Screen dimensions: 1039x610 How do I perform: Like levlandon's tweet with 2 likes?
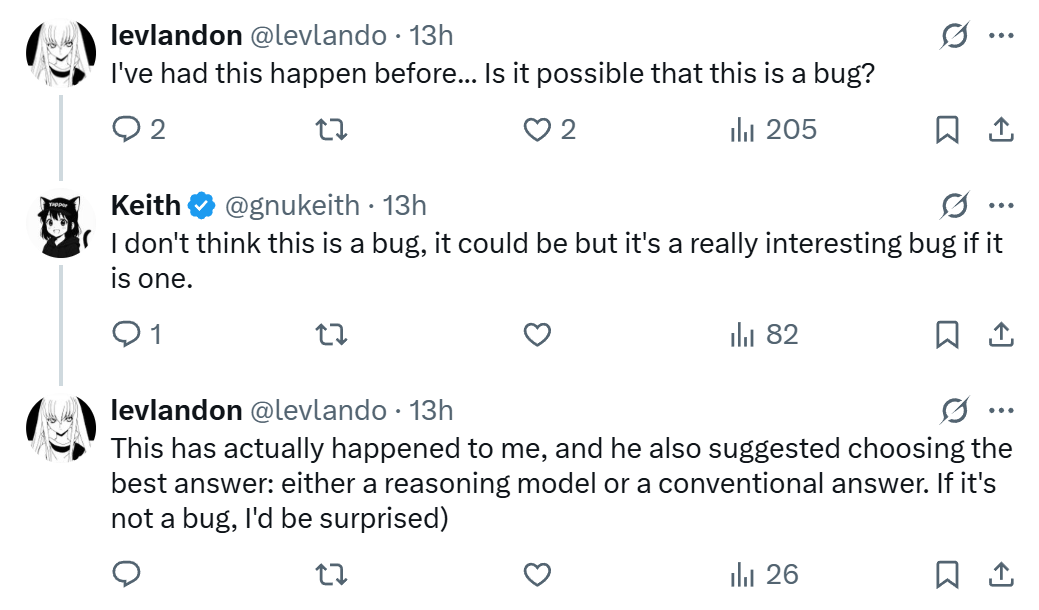(x=538, y=130)
